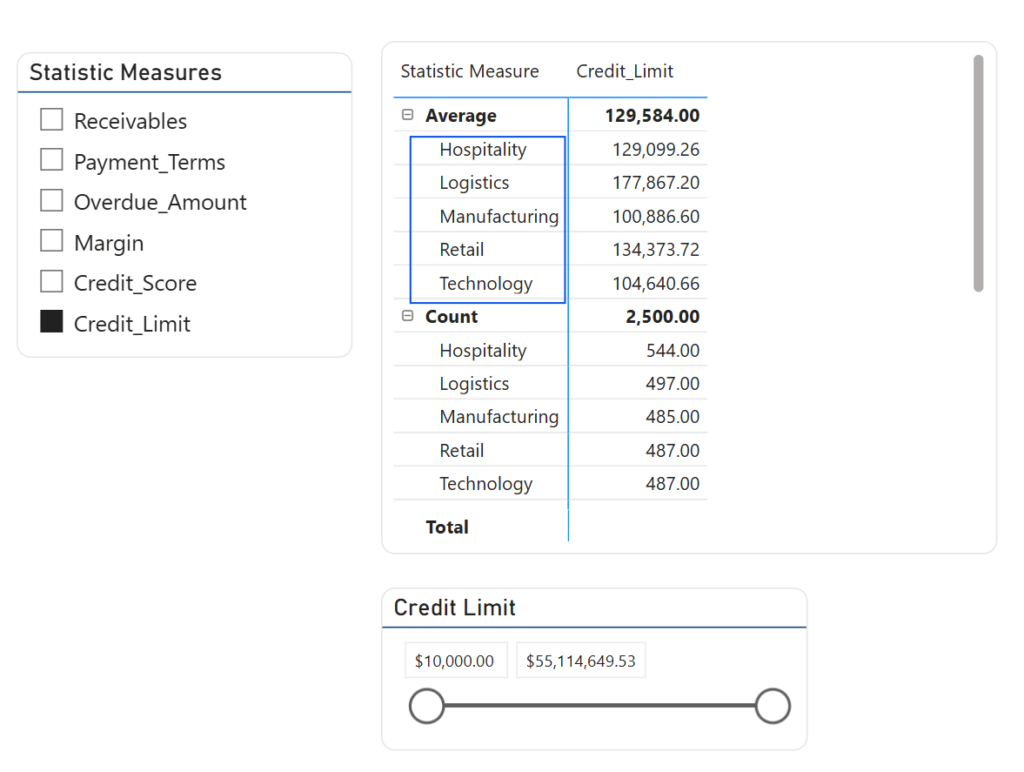Toggle the Credit_Score checkbox

click(x=52, y=282)
